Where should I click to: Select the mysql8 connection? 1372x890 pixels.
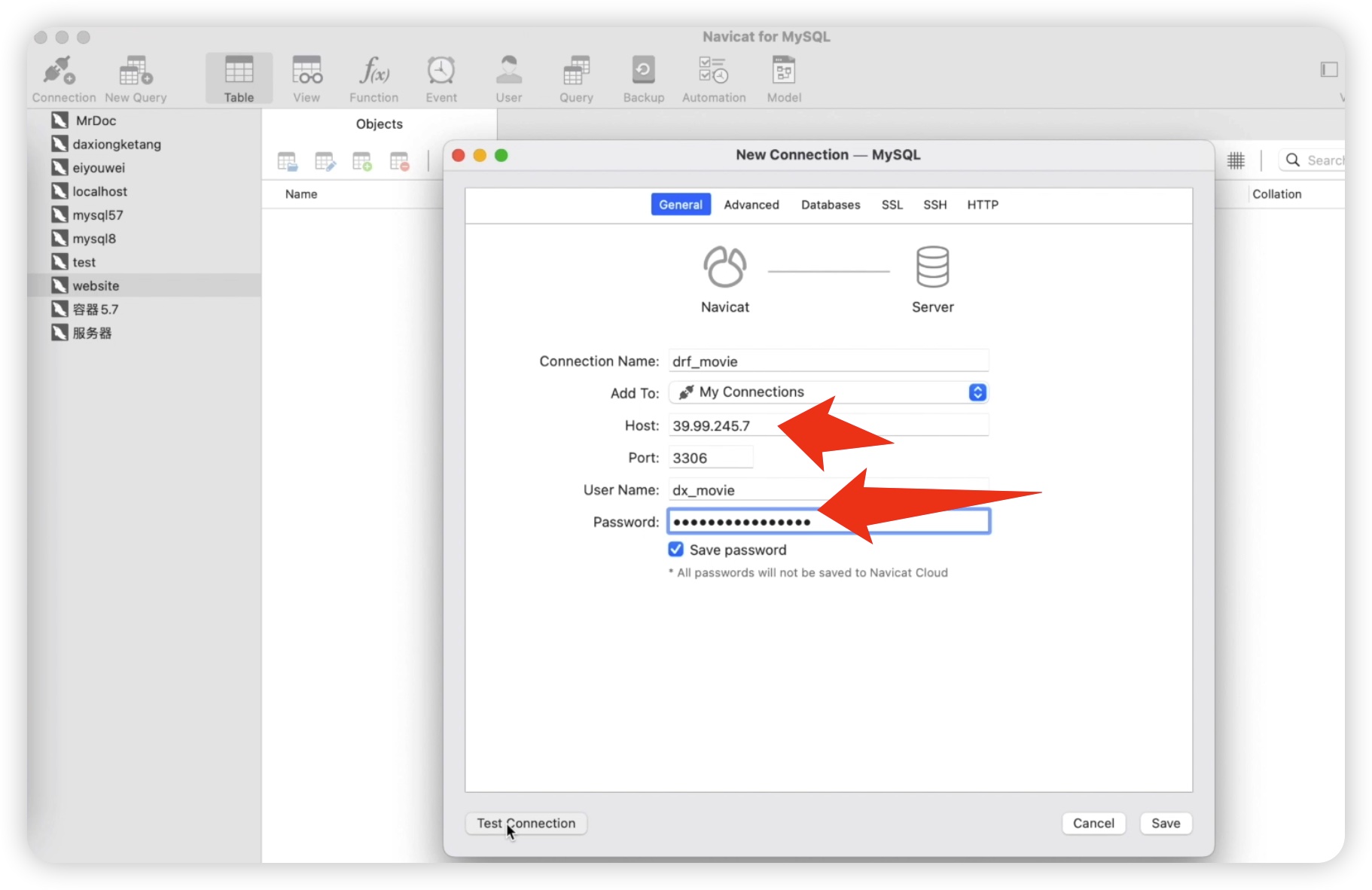point(144,239)
